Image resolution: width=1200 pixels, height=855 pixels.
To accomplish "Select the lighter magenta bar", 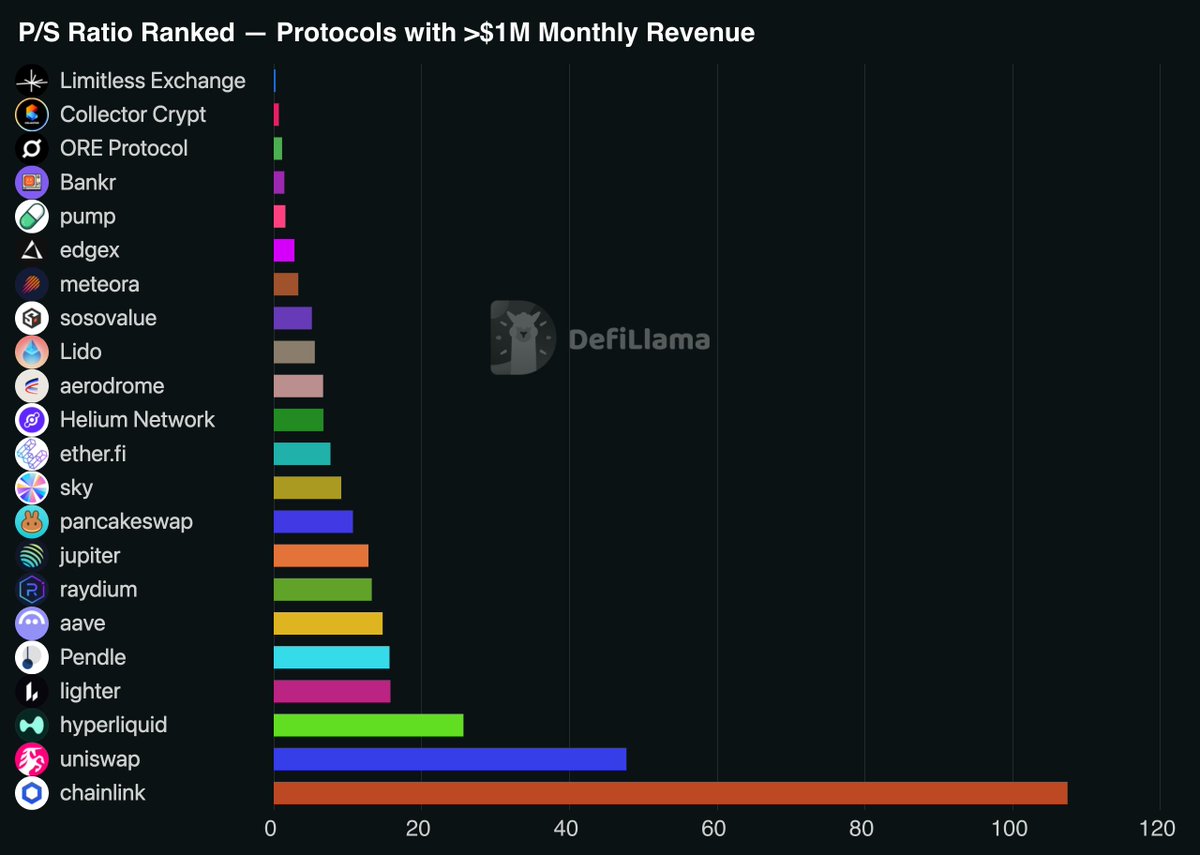I will (332, 691).
